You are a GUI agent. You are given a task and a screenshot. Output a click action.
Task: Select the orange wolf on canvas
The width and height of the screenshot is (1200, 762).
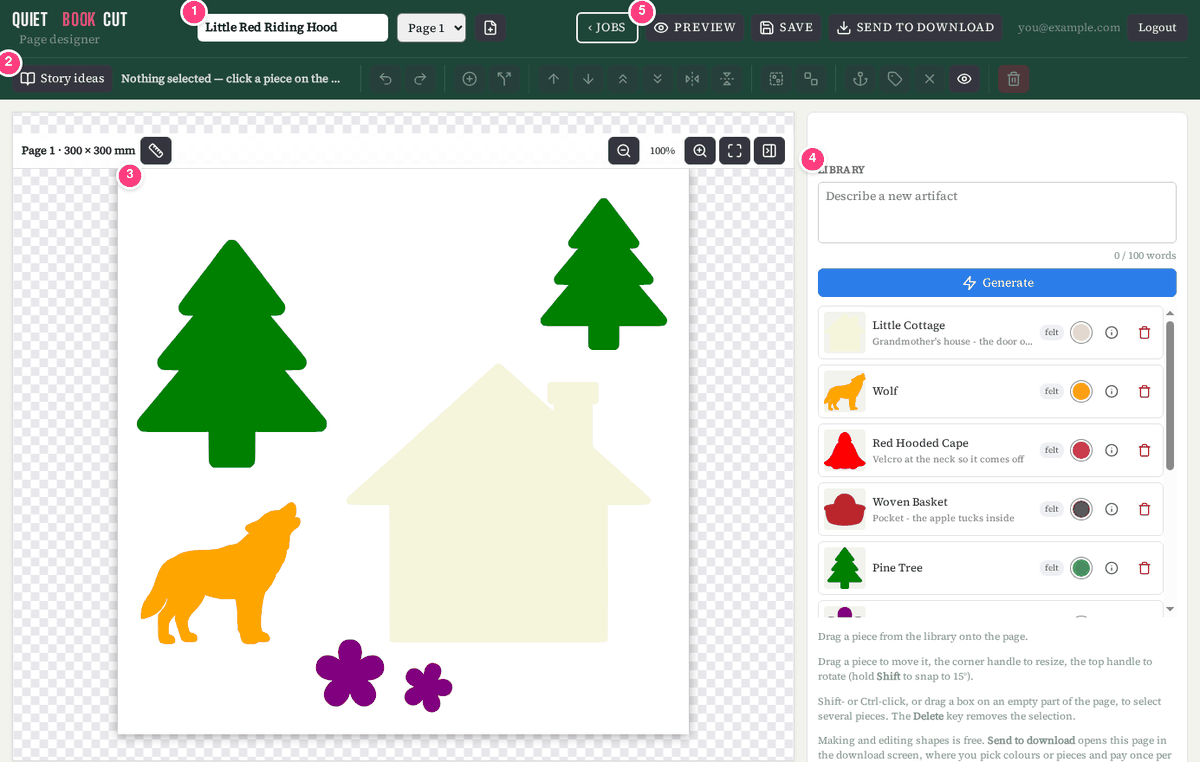[221, 574]
